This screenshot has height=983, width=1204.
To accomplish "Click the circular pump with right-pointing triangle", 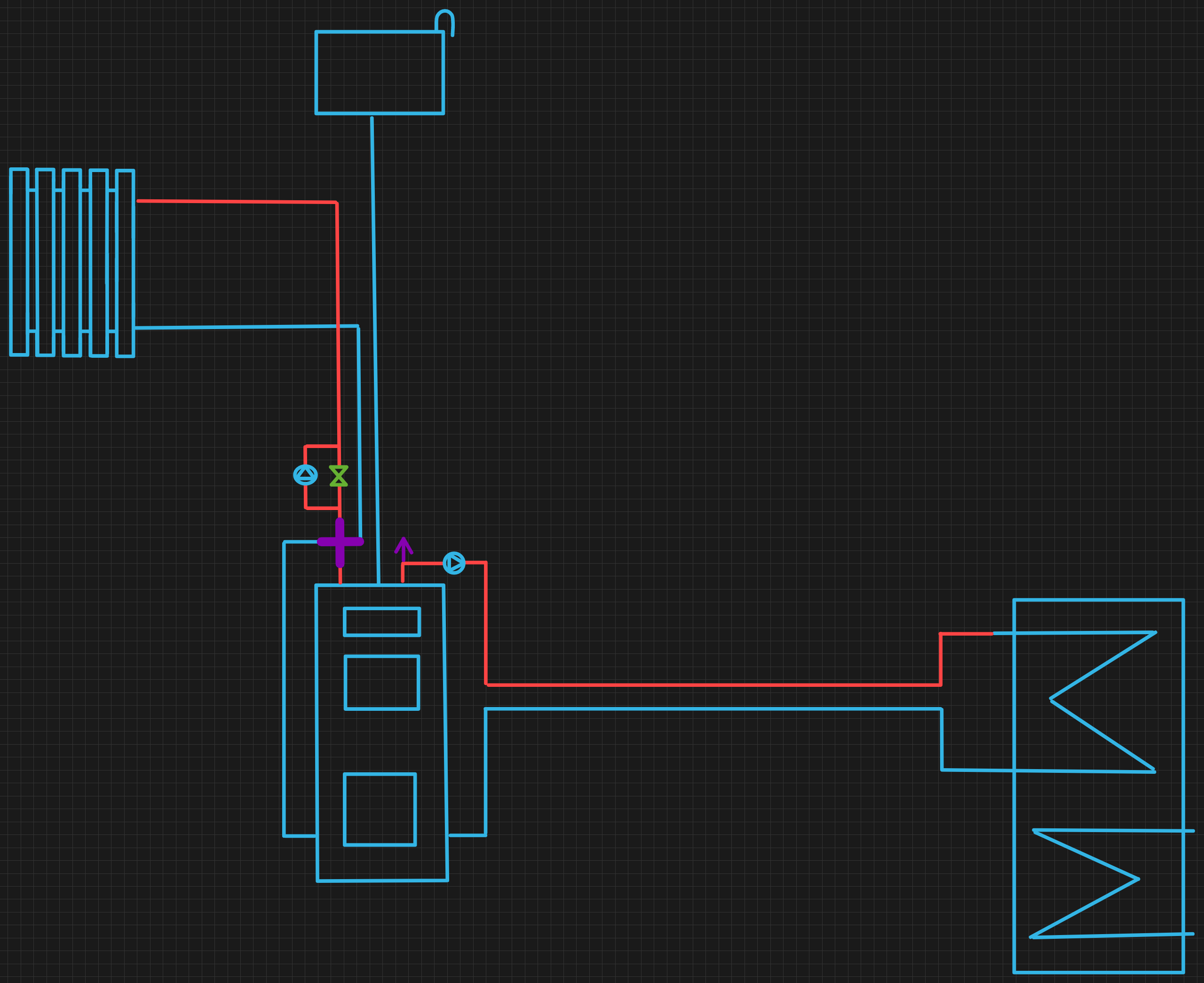I will click(454, 563).
